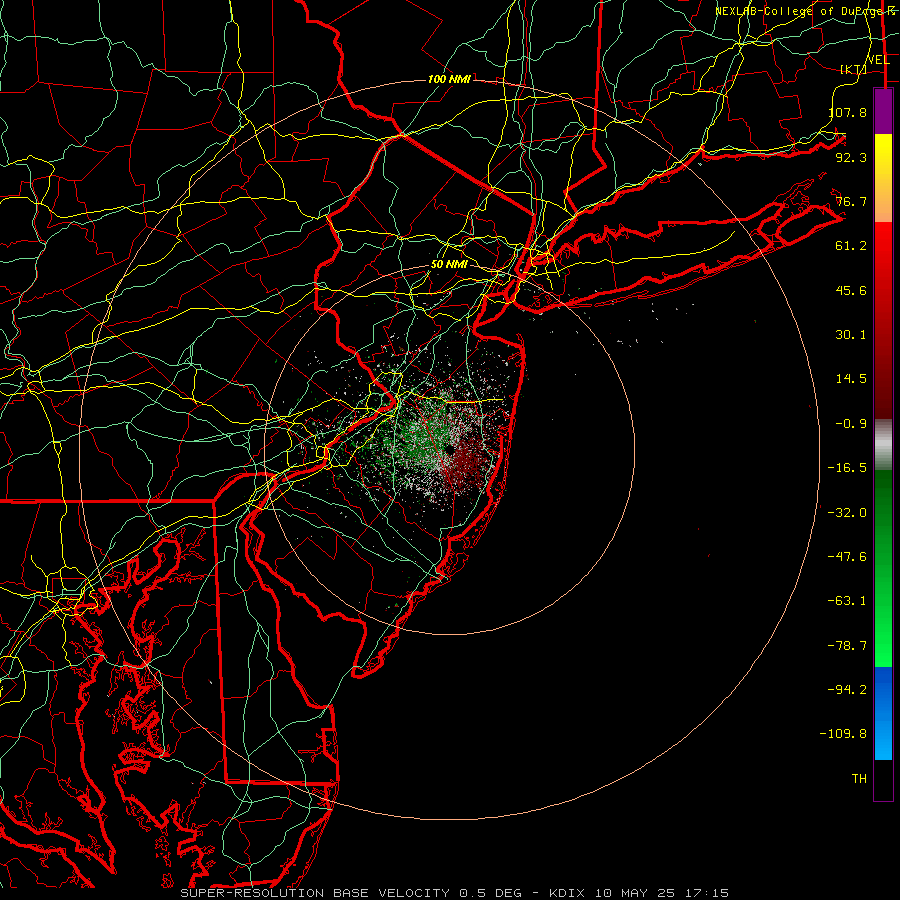Click the -78.7 velocity scale value
The height and width of the screenshot is (900, 900).
(x=847, y=646)
